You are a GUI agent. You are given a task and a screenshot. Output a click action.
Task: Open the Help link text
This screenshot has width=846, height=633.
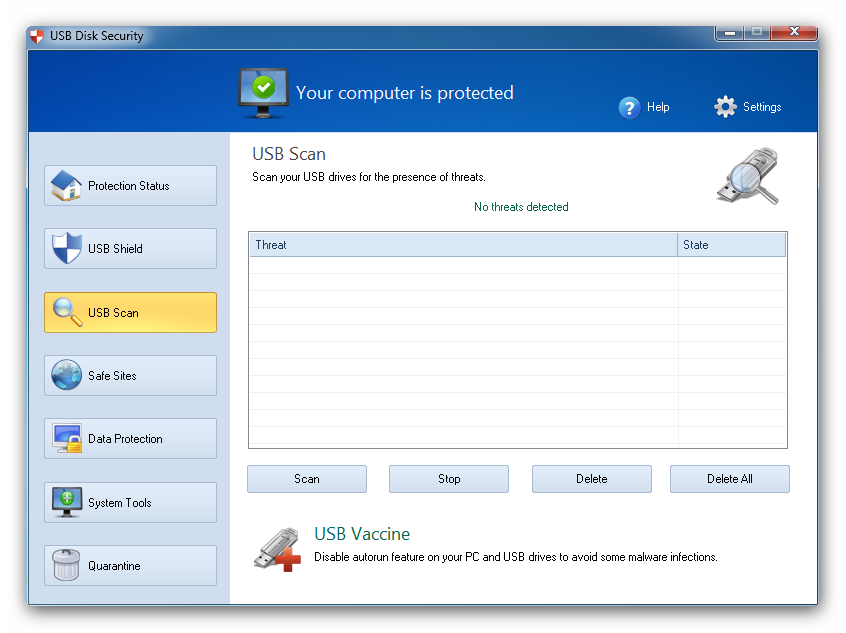pos(658,107)
